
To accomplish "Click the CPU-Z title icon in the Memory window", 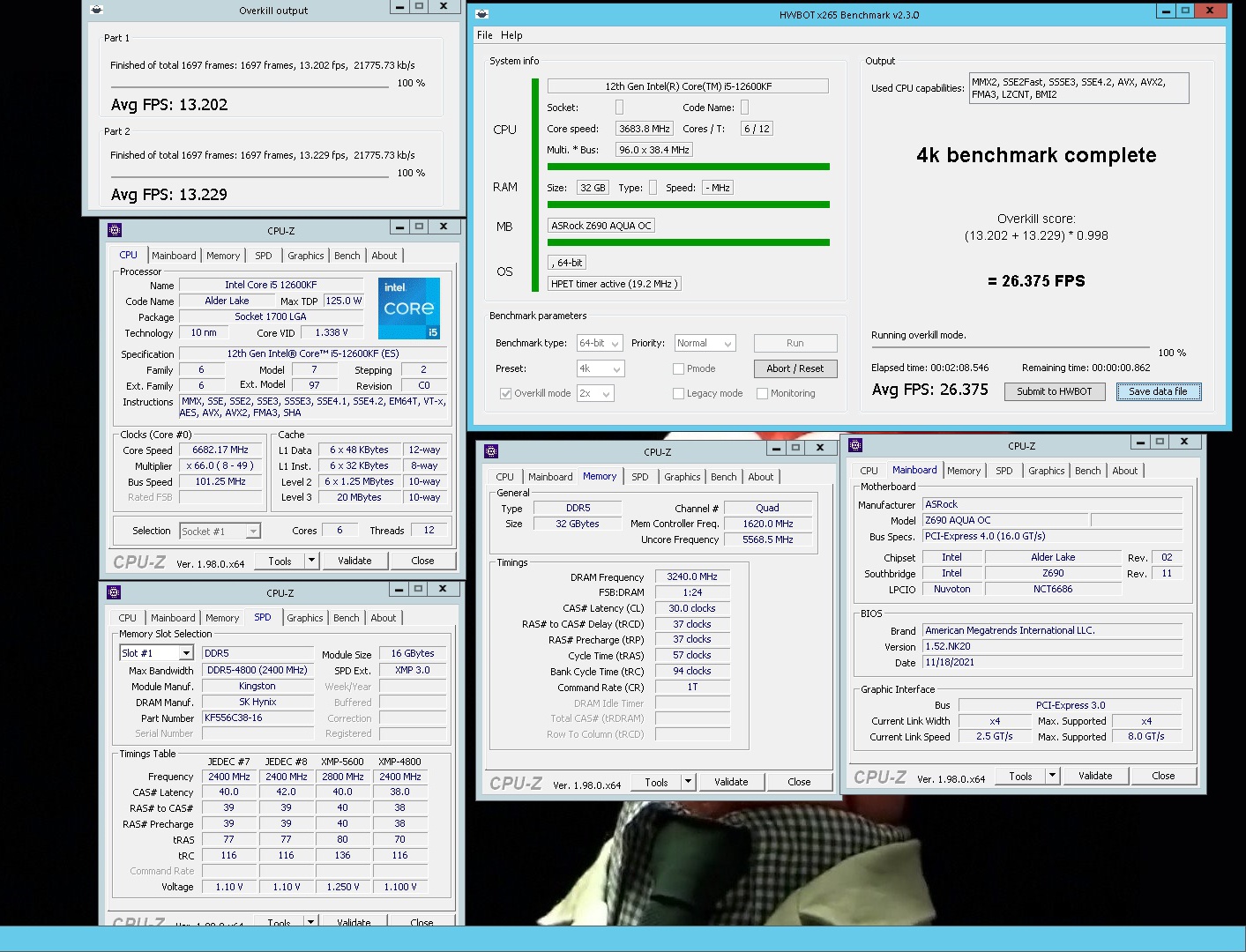I will (x=491, y=451).
